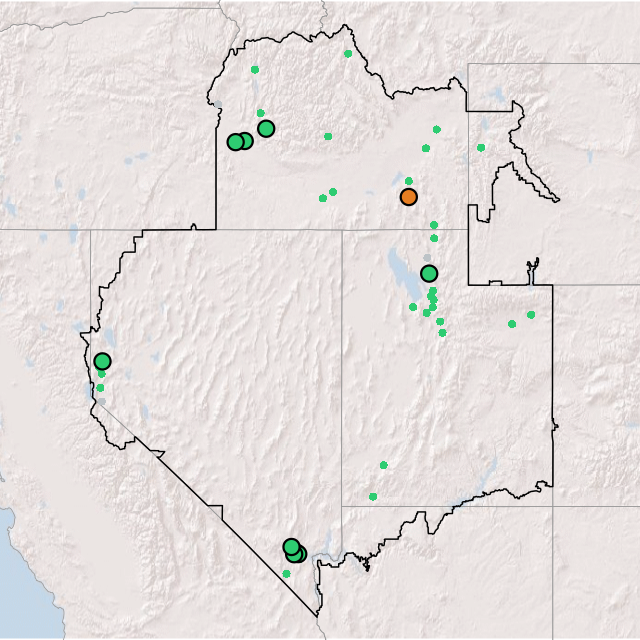Select the small green dot near the northeastern panhandle
The height and width of the screenshot is (640, 640).
tap(481, 148)
